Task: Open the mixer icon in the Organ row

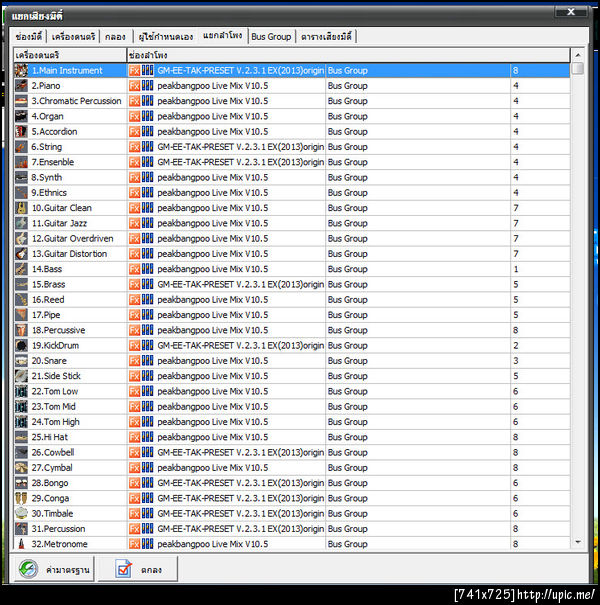Action: point(147,116)
